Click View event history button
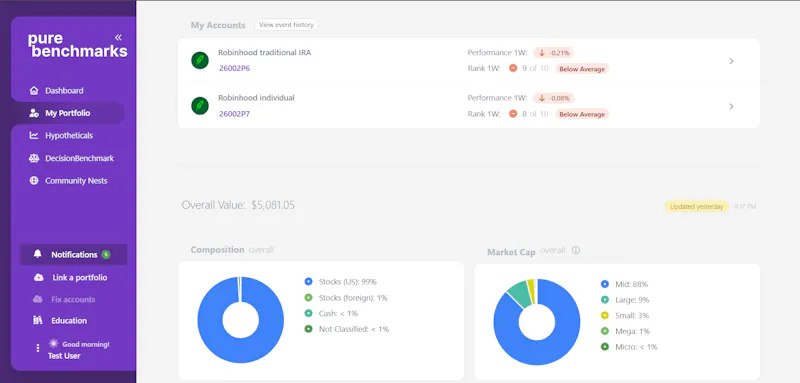The image size is (800, 383). pyautogui.click(x=286, y=24)
